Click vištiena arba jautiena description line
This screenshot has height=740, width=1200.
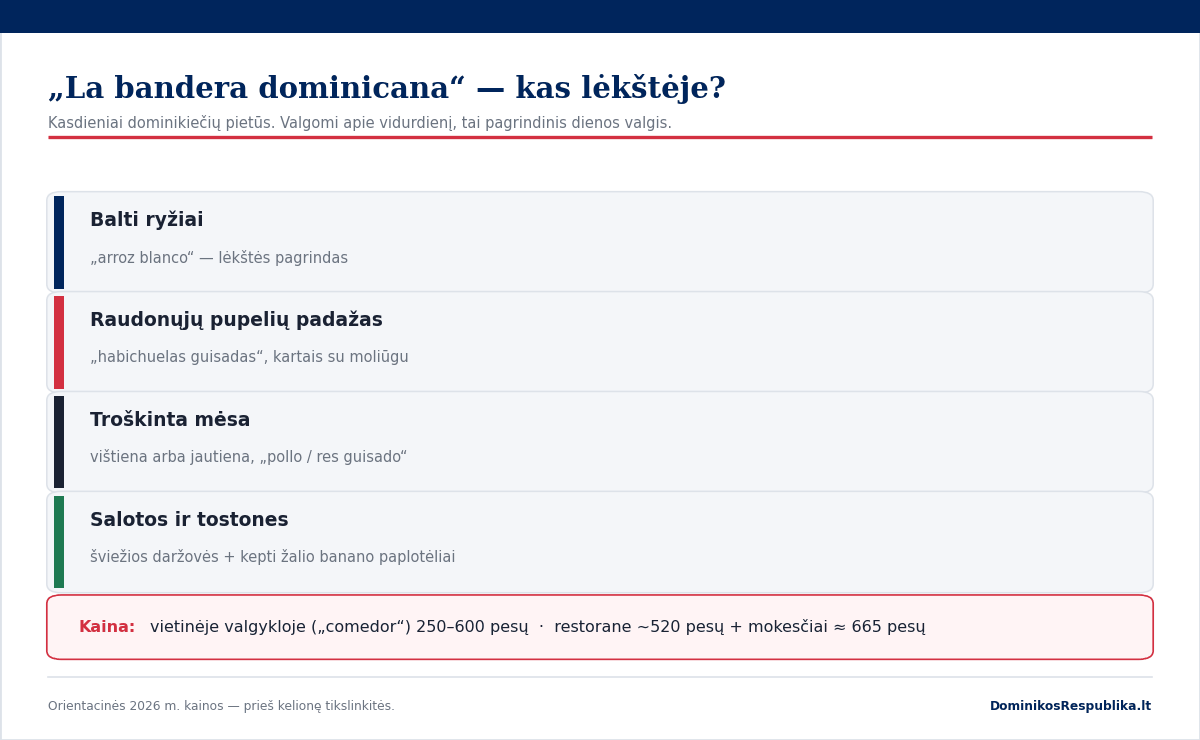[249, 457]
